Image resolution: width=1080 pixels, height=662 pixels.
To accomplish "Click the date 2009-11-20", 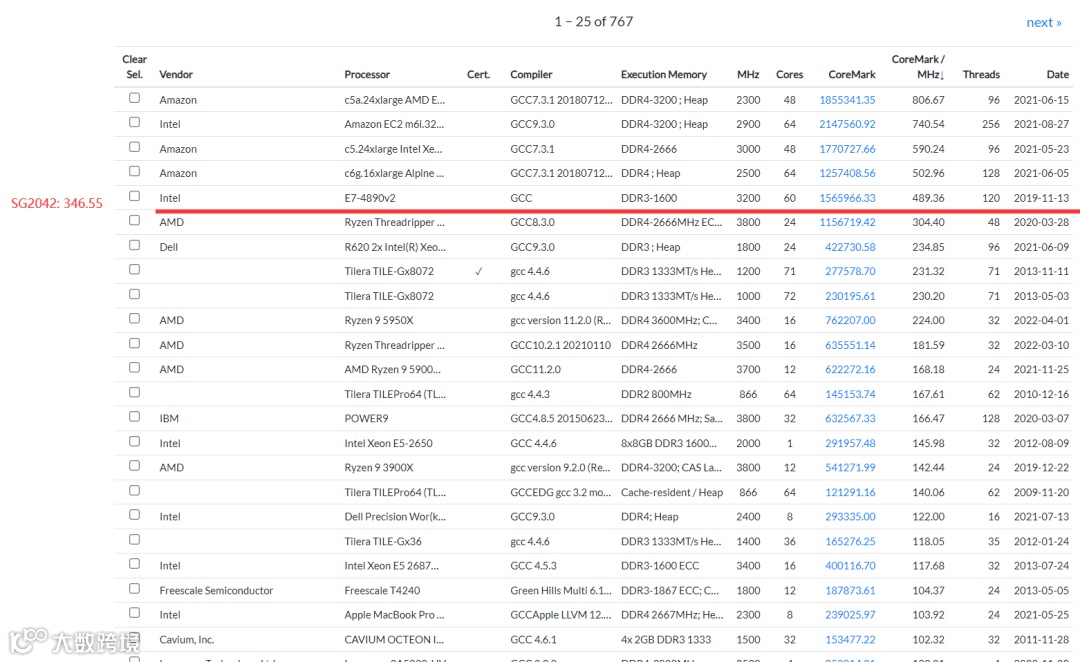I will coord(1041,492).
